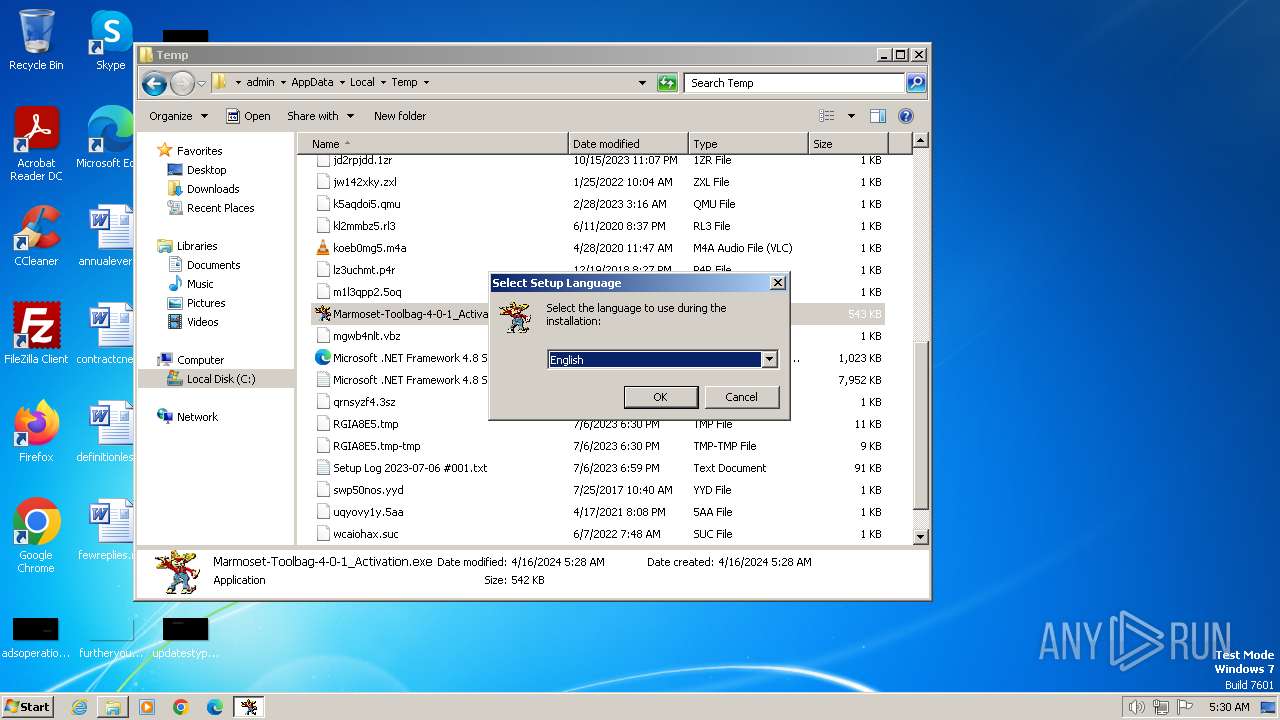Open Music library
This screenshot has height=720, width=1280.
[200, 284]
